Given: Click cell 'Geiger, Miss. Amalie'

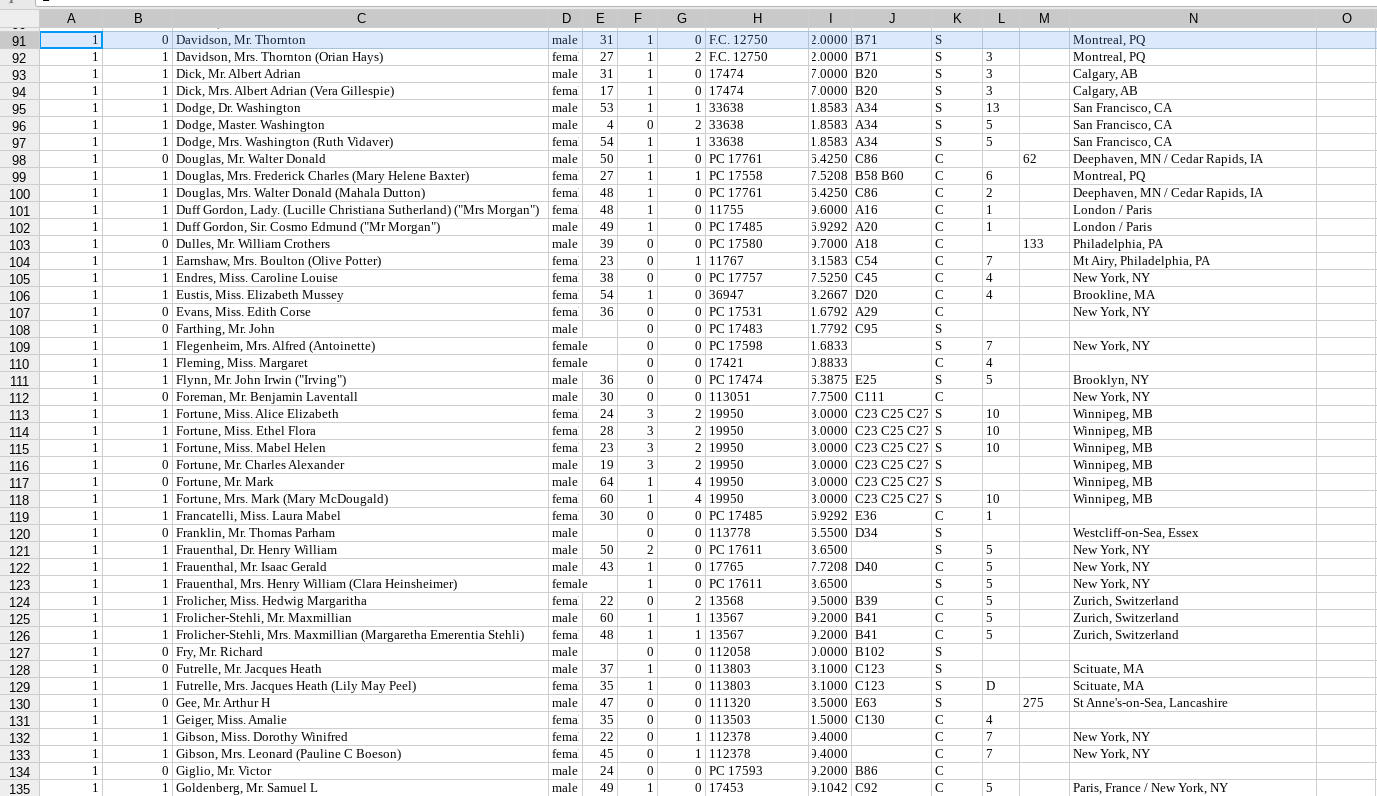Looking at the screenshot, I should (361, 720).
